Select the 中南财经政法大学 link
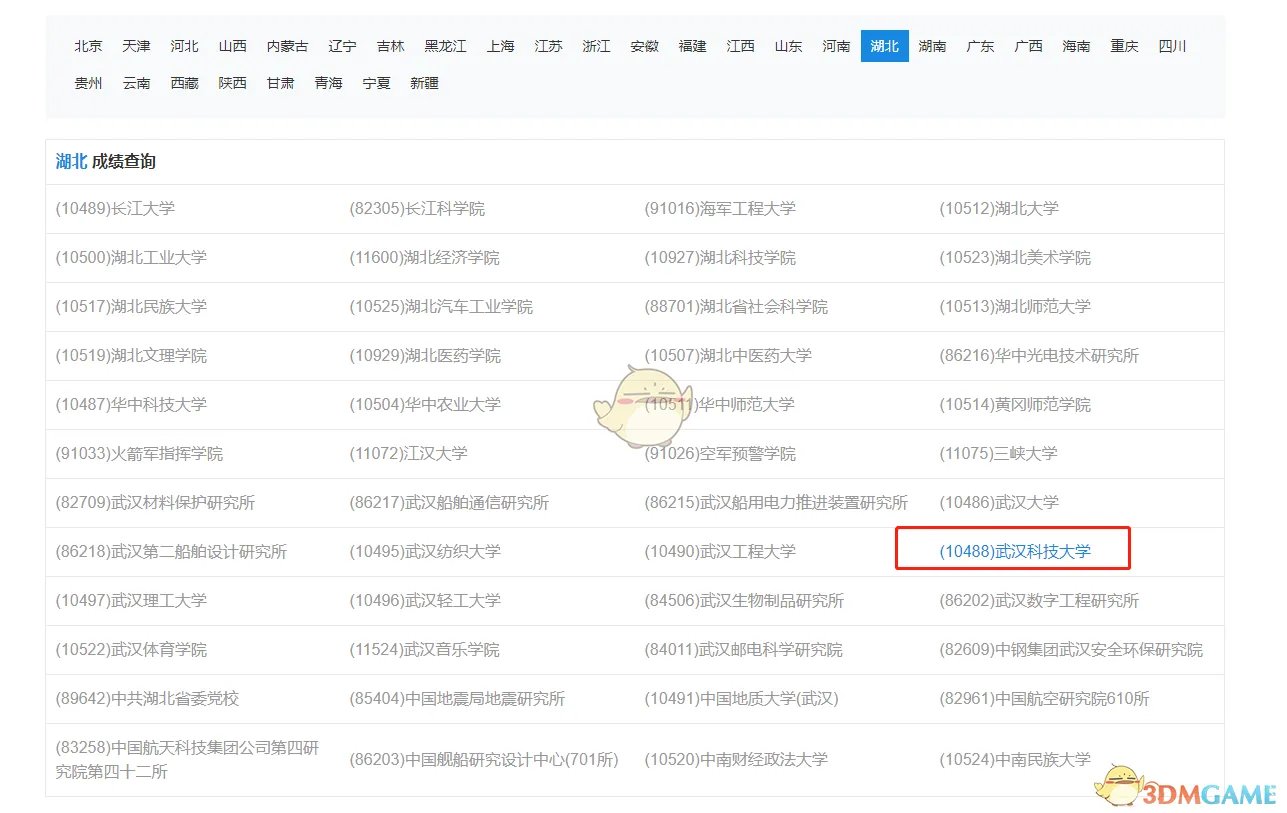Viewport: 1287px width, 813px height. [x=740, y=758]
